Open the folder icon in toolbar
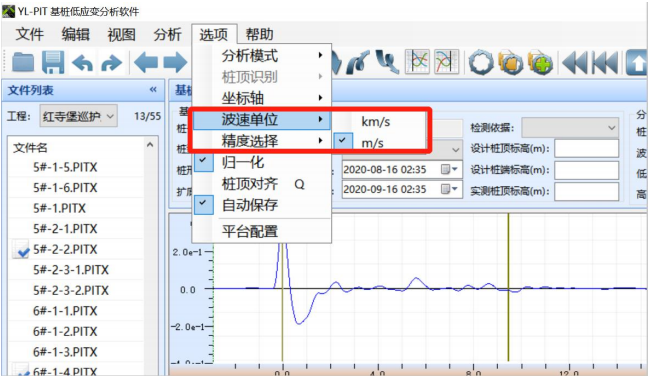650x378 pixels. (x=23, y=63)
